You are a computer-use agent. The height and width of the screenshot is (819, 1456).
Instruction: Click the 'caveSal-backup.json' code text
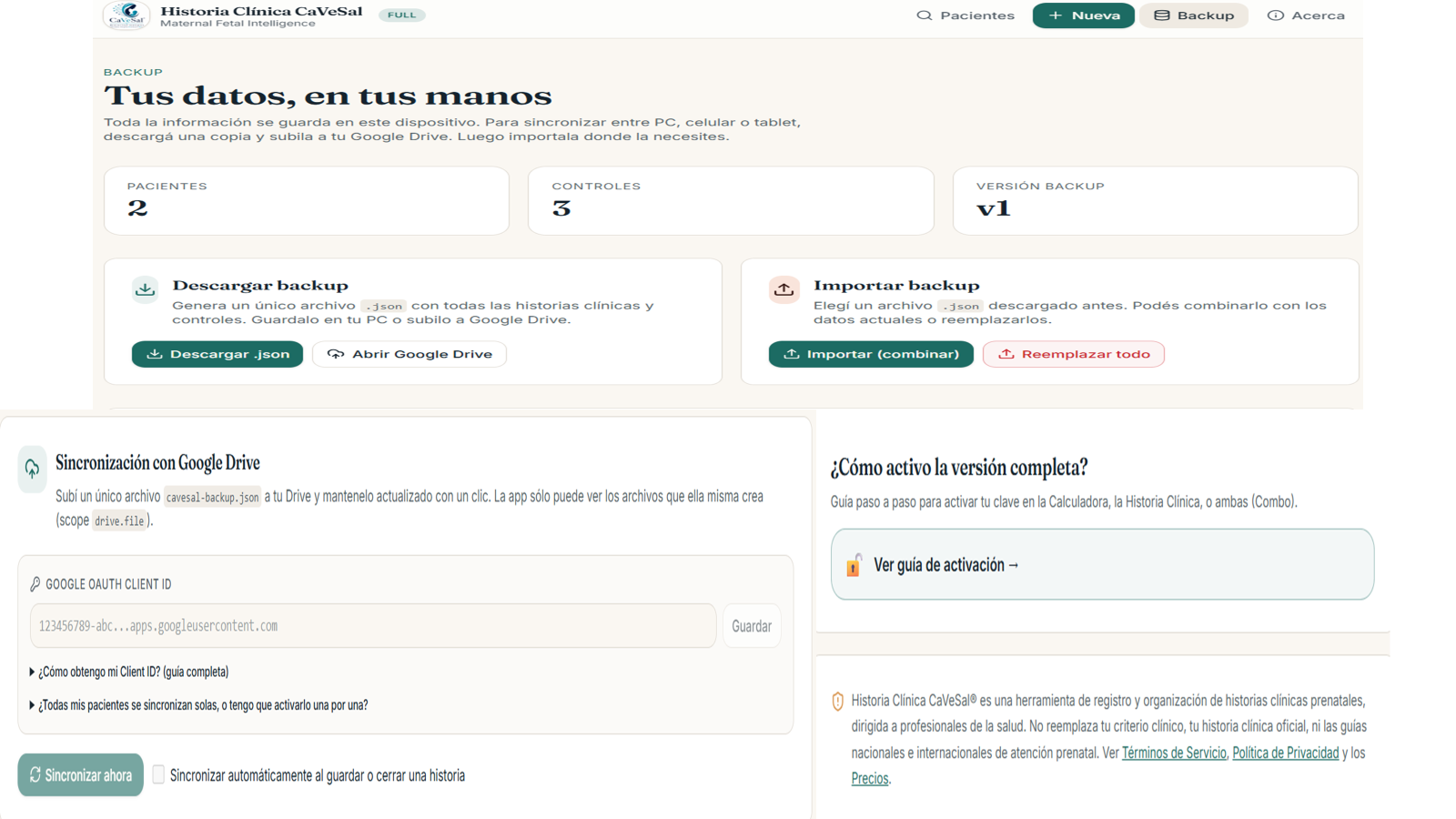coord(212,498)
